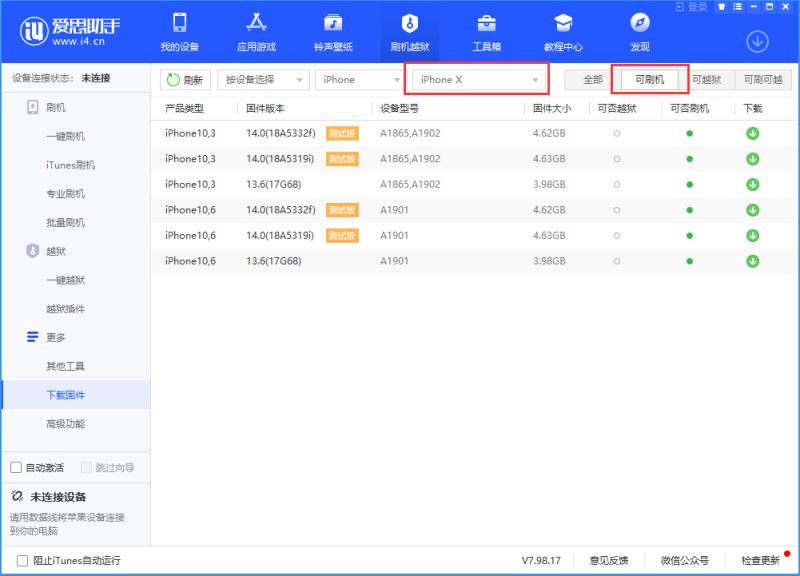Click the 爱思助手 i4 logo
800x576 pixels.
[70, 31]
